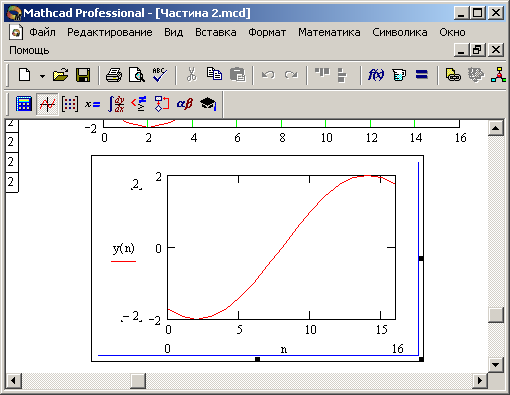510x395 pixels.
Task: Open the calculus palette
Action: coord(116,104)
